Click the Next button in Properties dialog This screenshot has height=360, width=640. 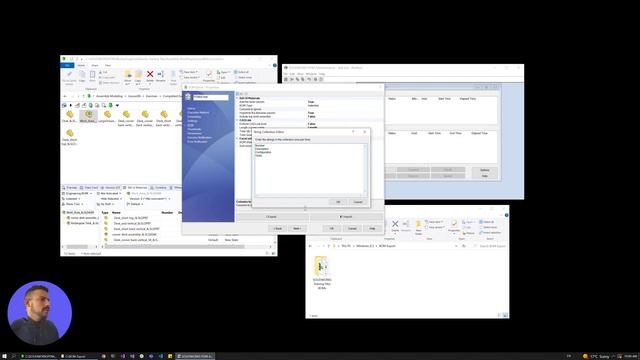click(297, 229)
